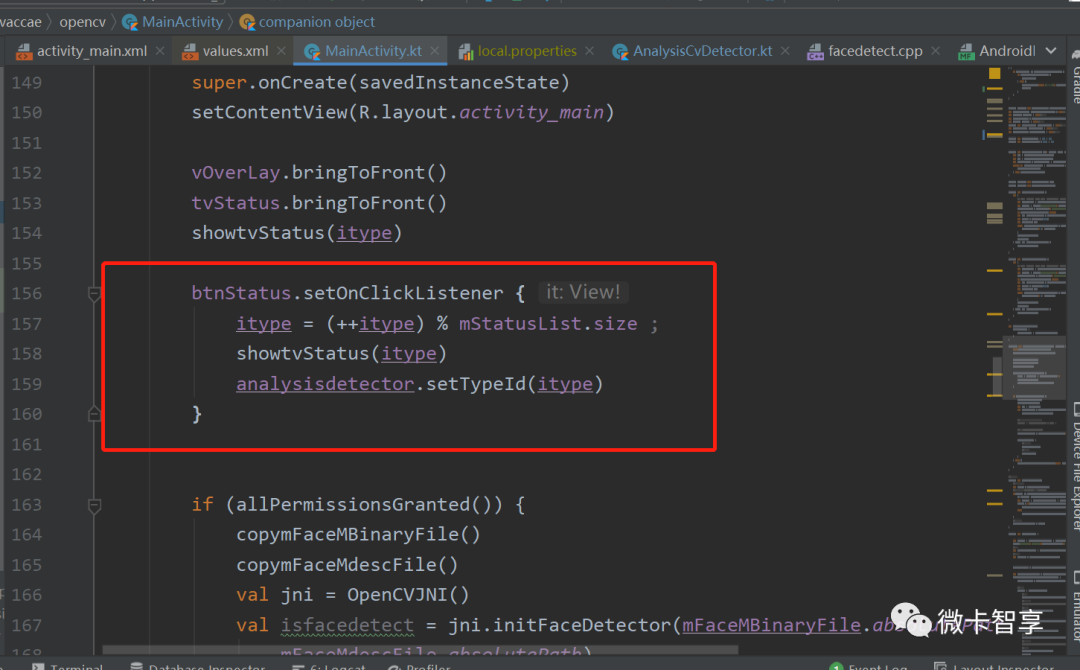Close the local.properties tab
Viewport: 1080px width, 670px height.
click(x=590, y=51)
